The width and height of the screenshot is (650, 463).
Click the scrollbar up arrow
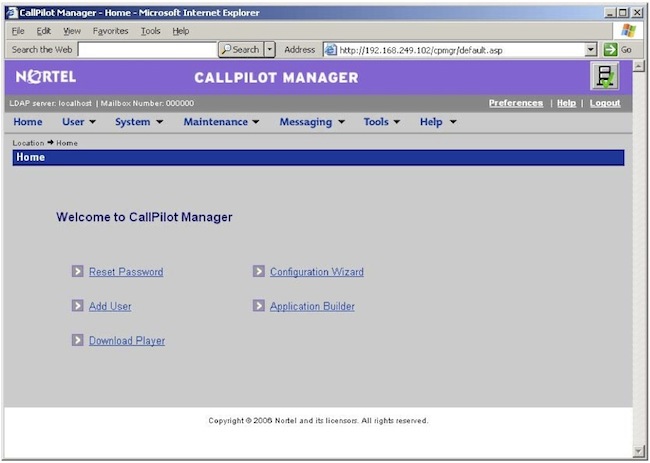point(638,65)
